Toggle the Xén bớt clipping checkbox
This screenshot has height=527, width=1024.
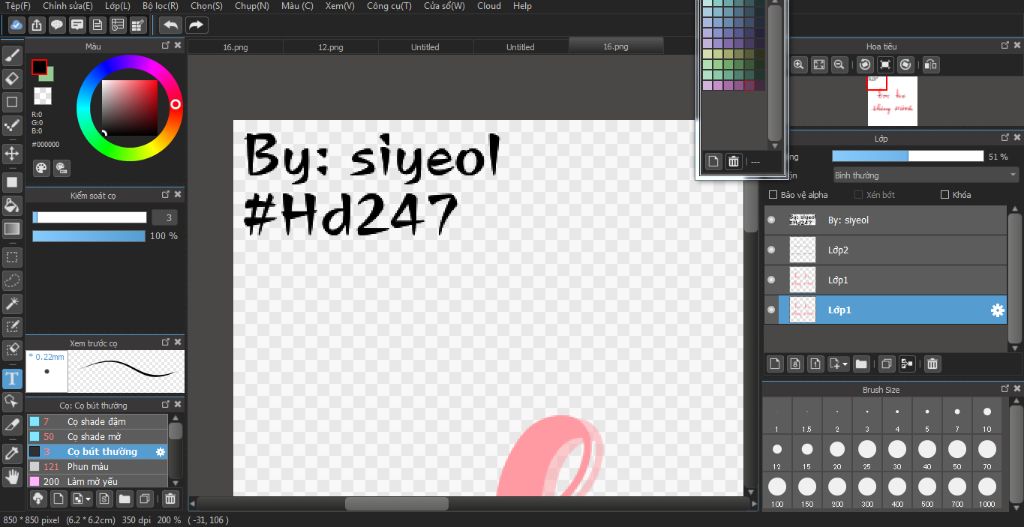(x=859, y=195)
